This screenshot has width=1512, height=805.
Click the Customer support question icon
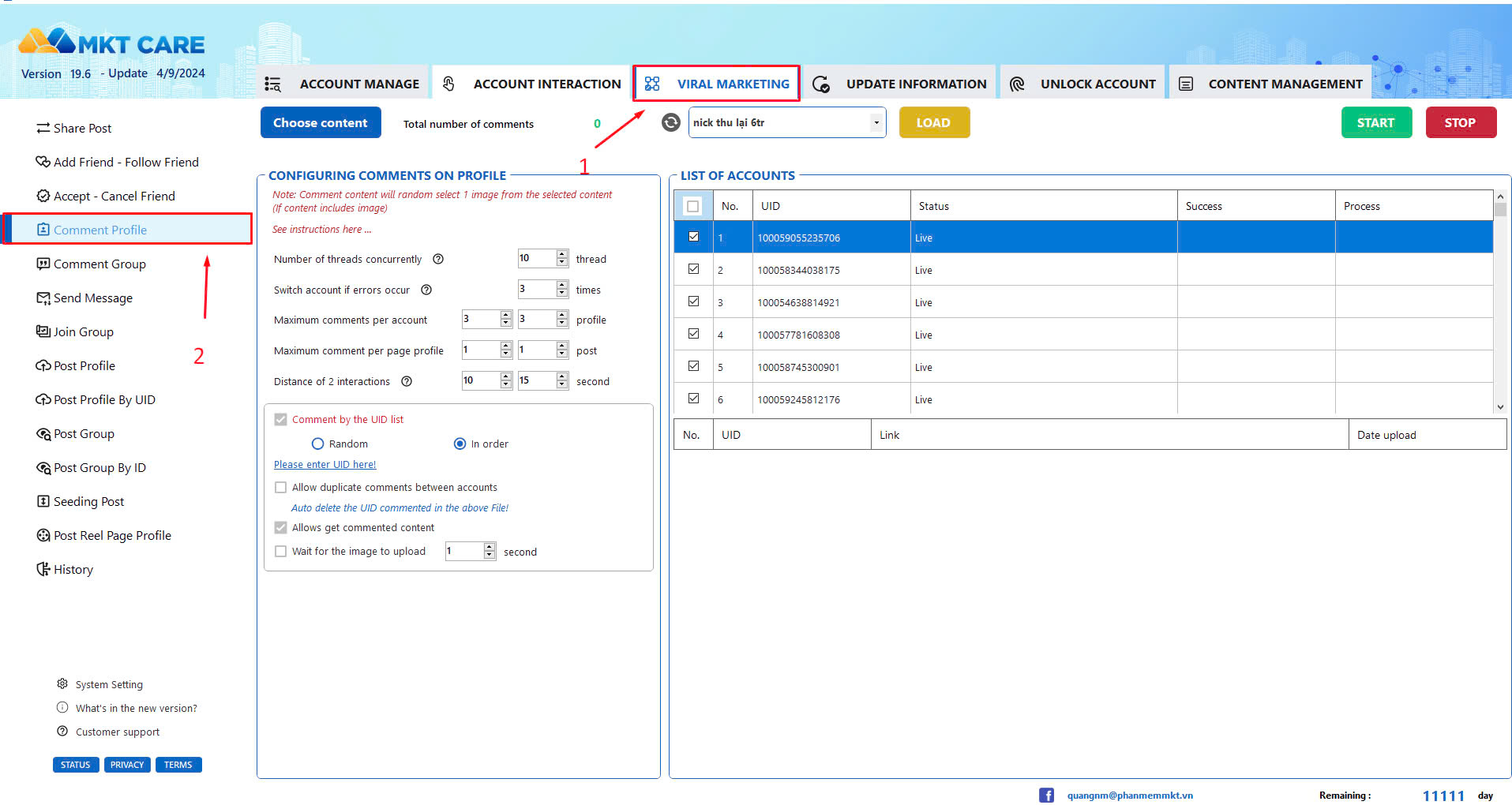click(62, 731)
